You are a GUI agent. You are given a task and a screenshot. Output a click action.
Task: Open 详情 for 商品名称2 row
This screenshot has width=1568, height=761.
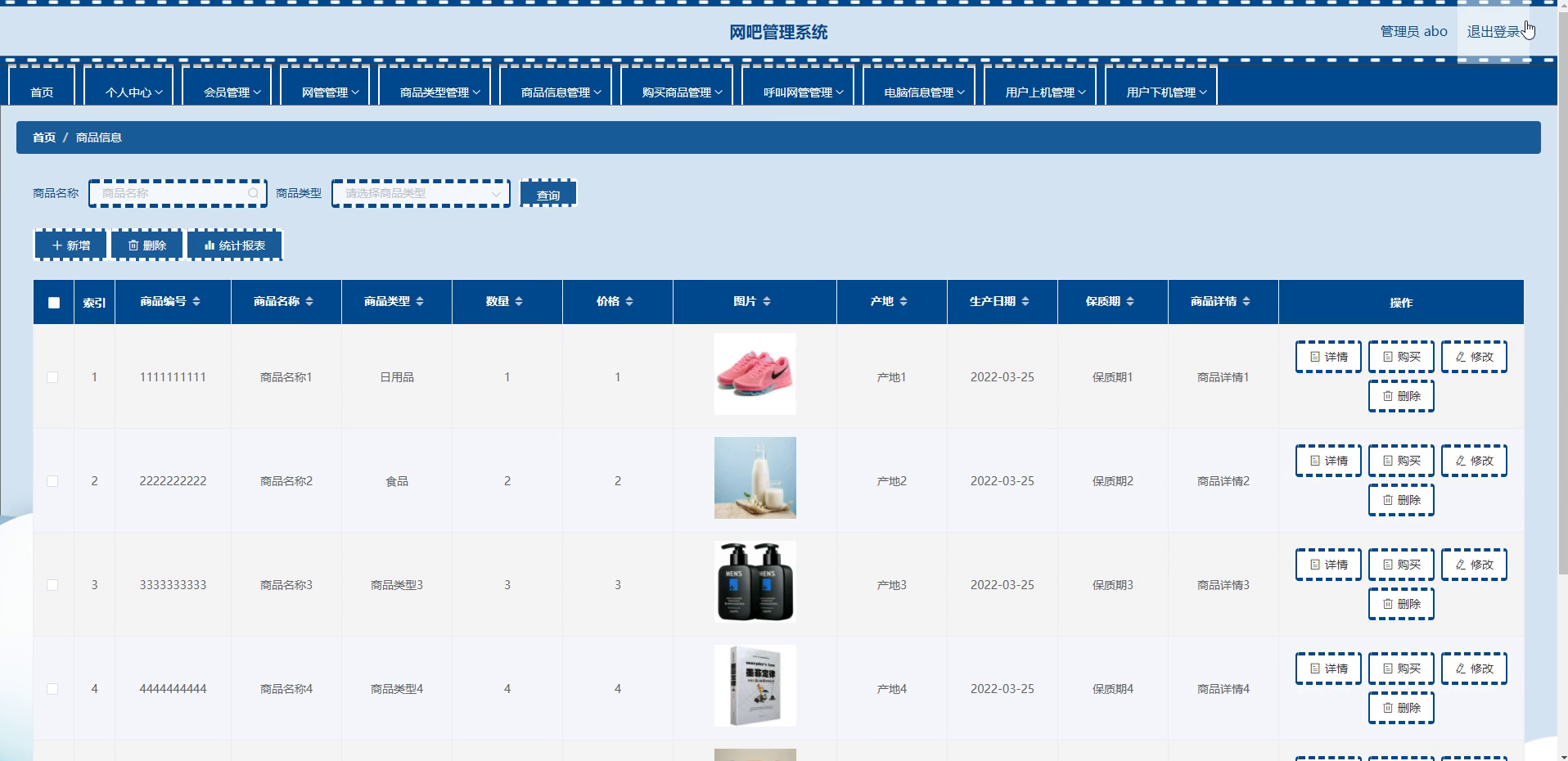click(x=1328, y=461)
